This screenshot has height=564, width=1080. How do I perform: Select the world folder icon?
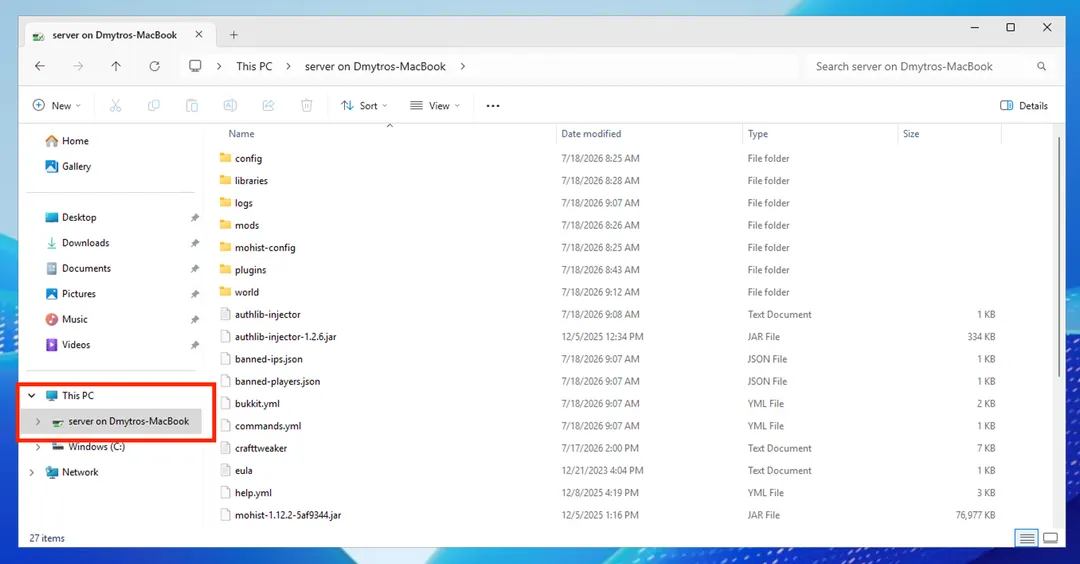click(225, 291)
